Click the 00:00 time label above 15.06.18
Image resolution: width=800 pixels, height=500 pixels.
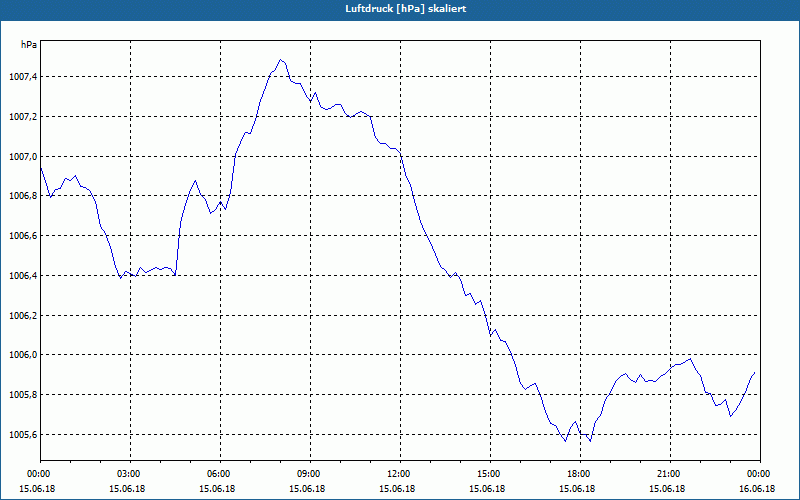38,474
